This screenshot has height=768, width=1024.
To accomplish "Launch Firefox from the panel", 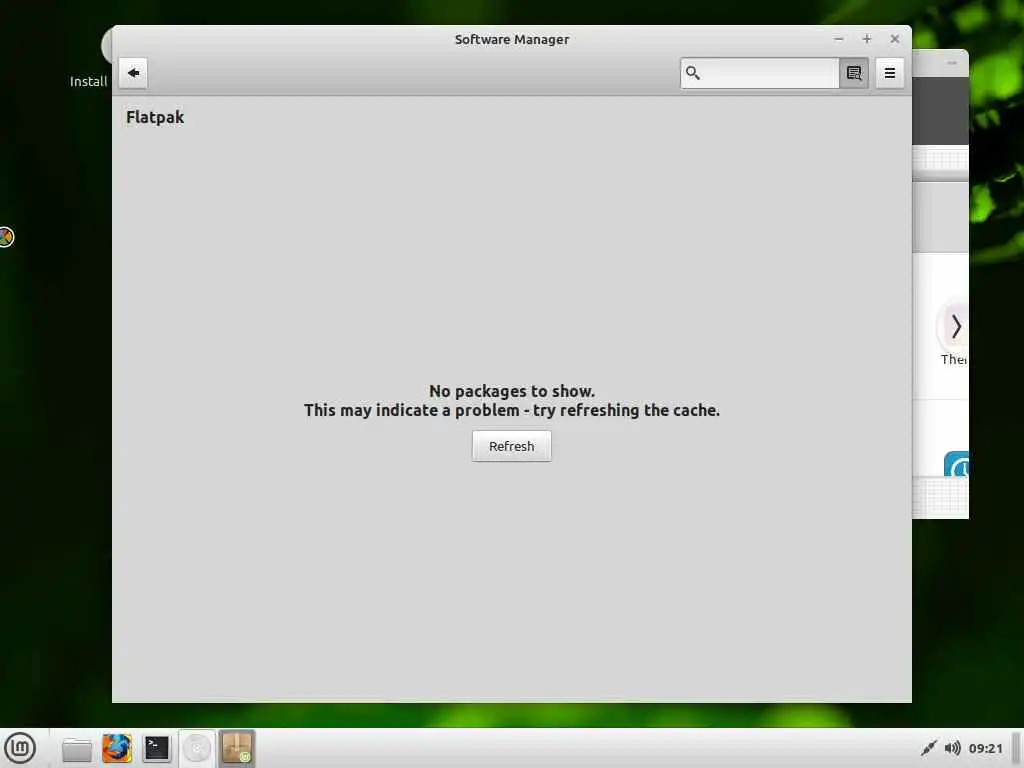I will click(x=117, y=748).
